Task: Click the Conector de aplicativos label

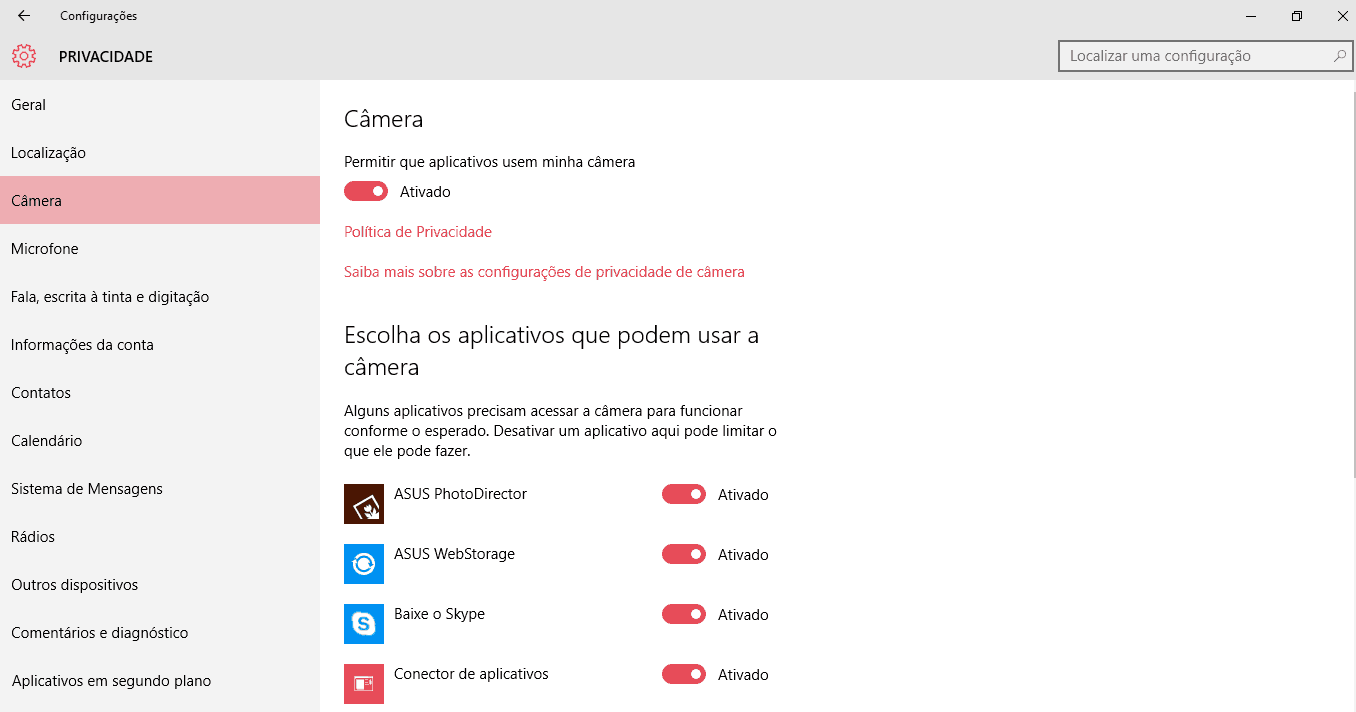Action: pyautogui.click(x=471, y=674)
